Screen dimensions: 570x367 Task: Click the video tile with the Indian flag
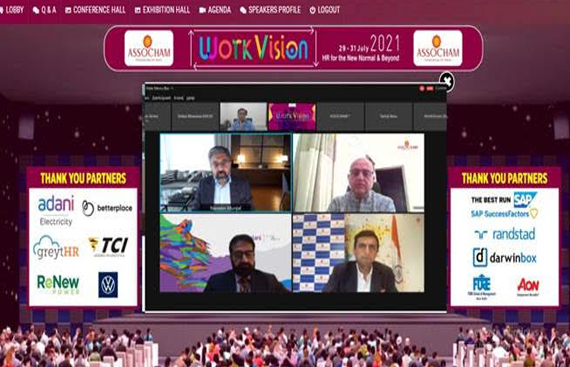coord(358,253)
